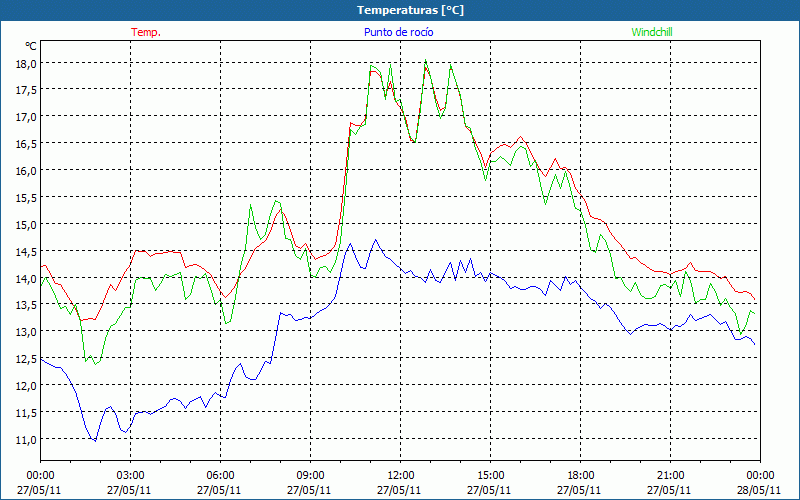Click the 06:00 time axis label

click(220, 476)
